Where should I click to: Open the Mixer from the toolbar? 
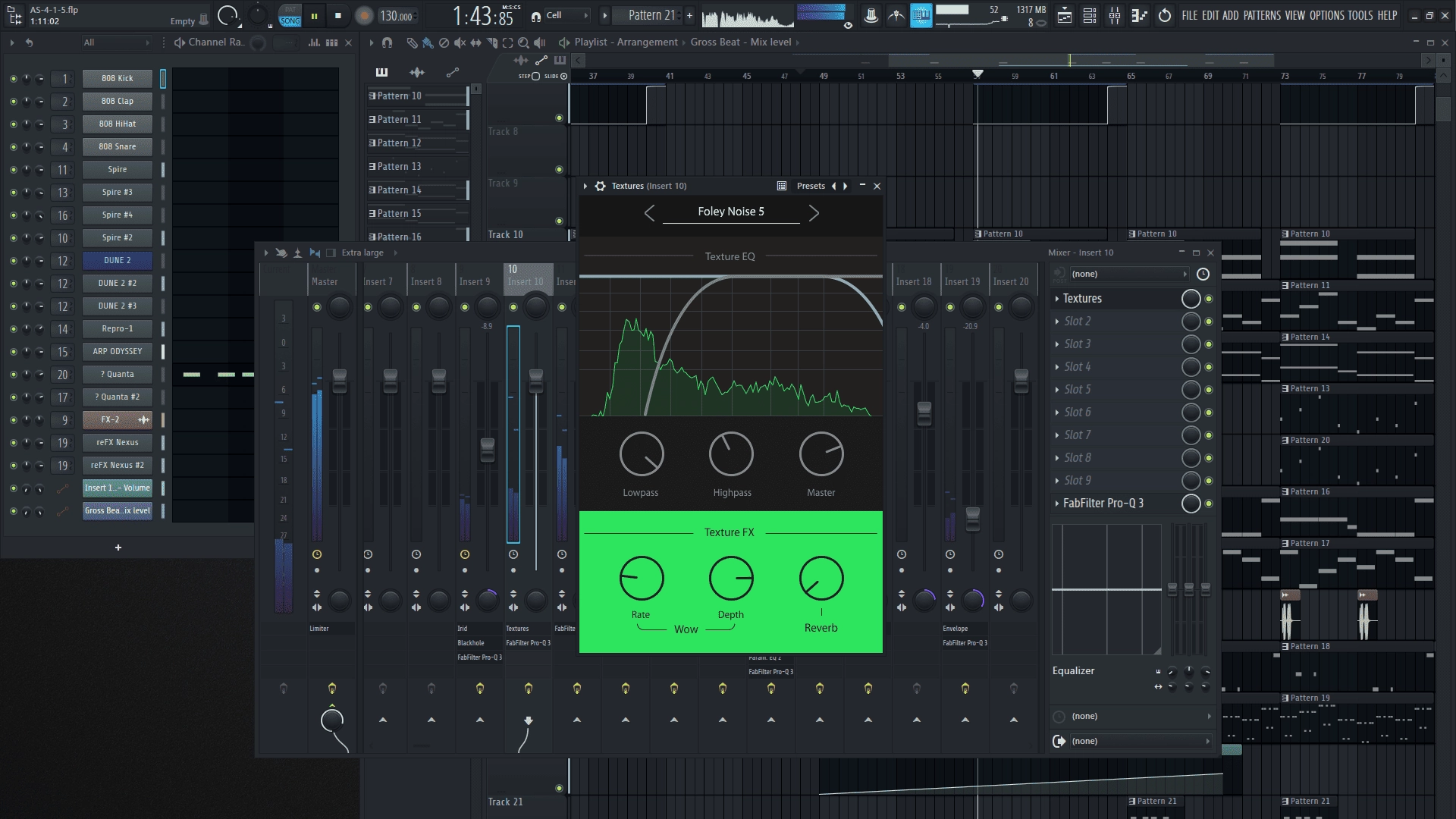click(x=1115, y=15)
